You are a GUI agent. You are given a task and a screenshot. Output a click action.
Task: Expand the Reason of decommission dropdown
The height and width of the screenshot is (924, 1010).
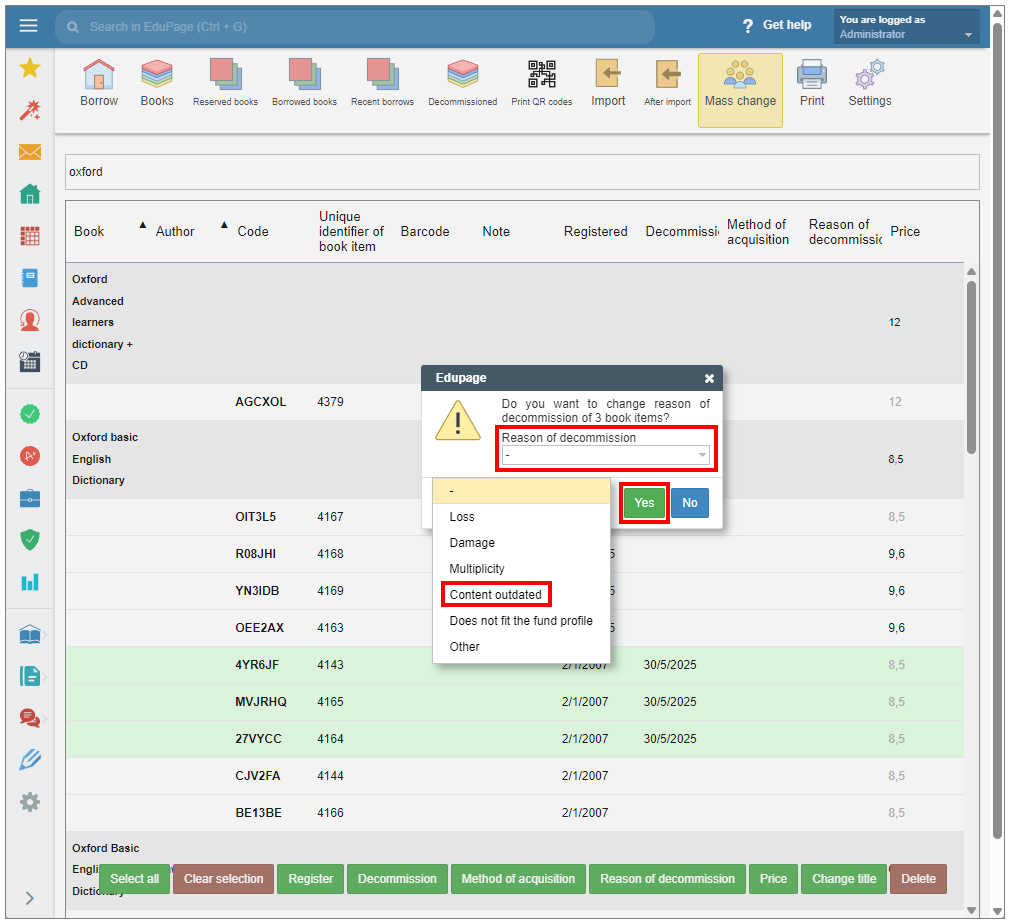click(x=606, y=455)
